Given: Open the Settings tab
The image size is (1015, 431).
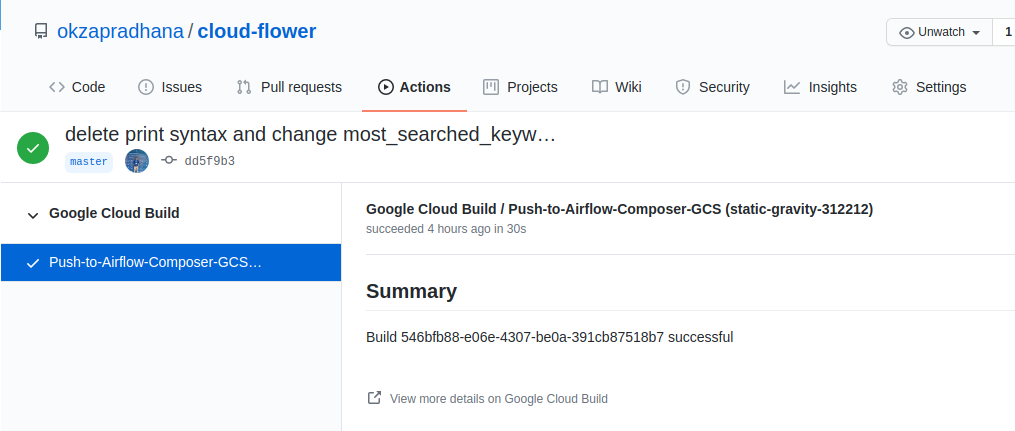Looking at the screenshot, I should click(929, 87).
